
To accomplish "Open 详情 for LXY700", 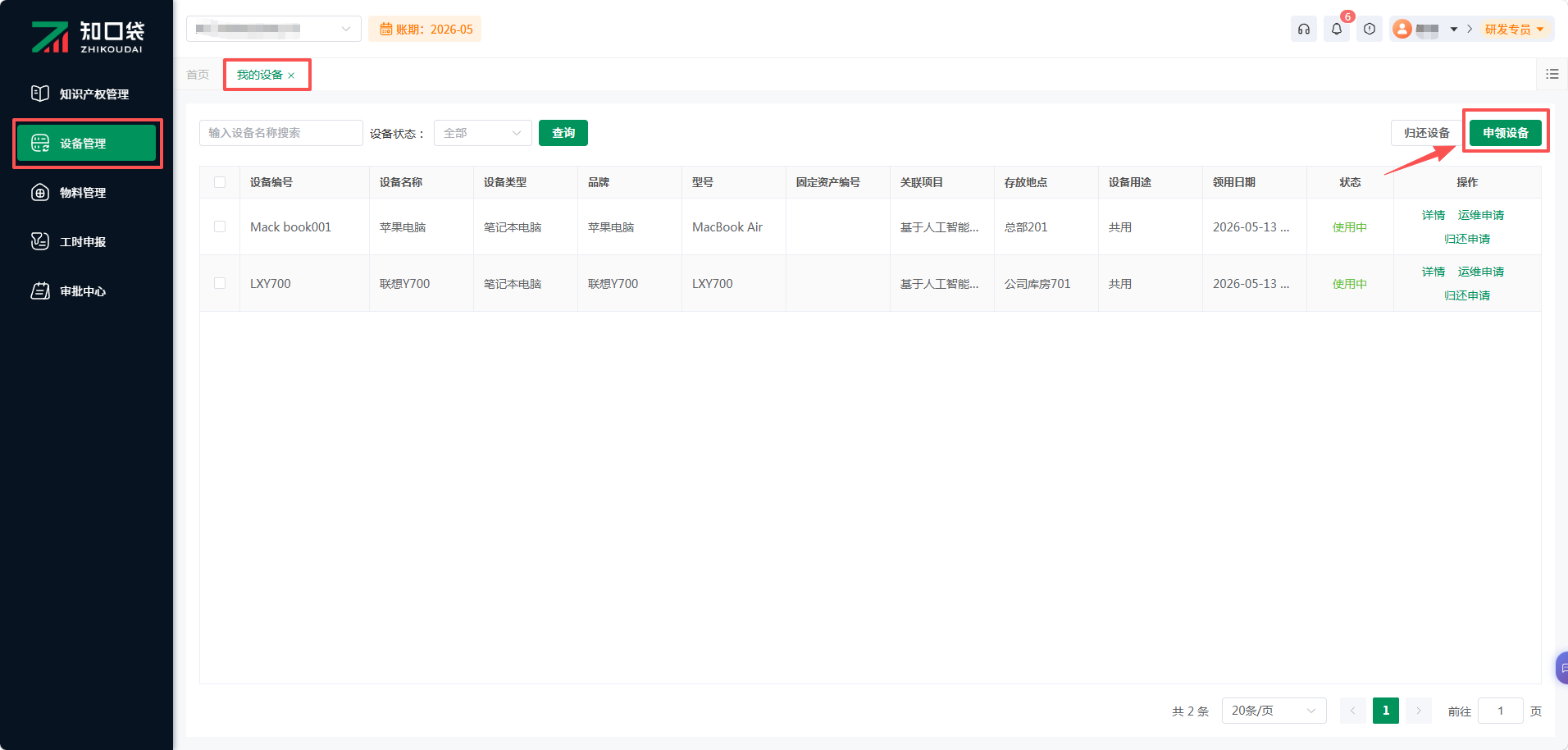I will 1434,272.
